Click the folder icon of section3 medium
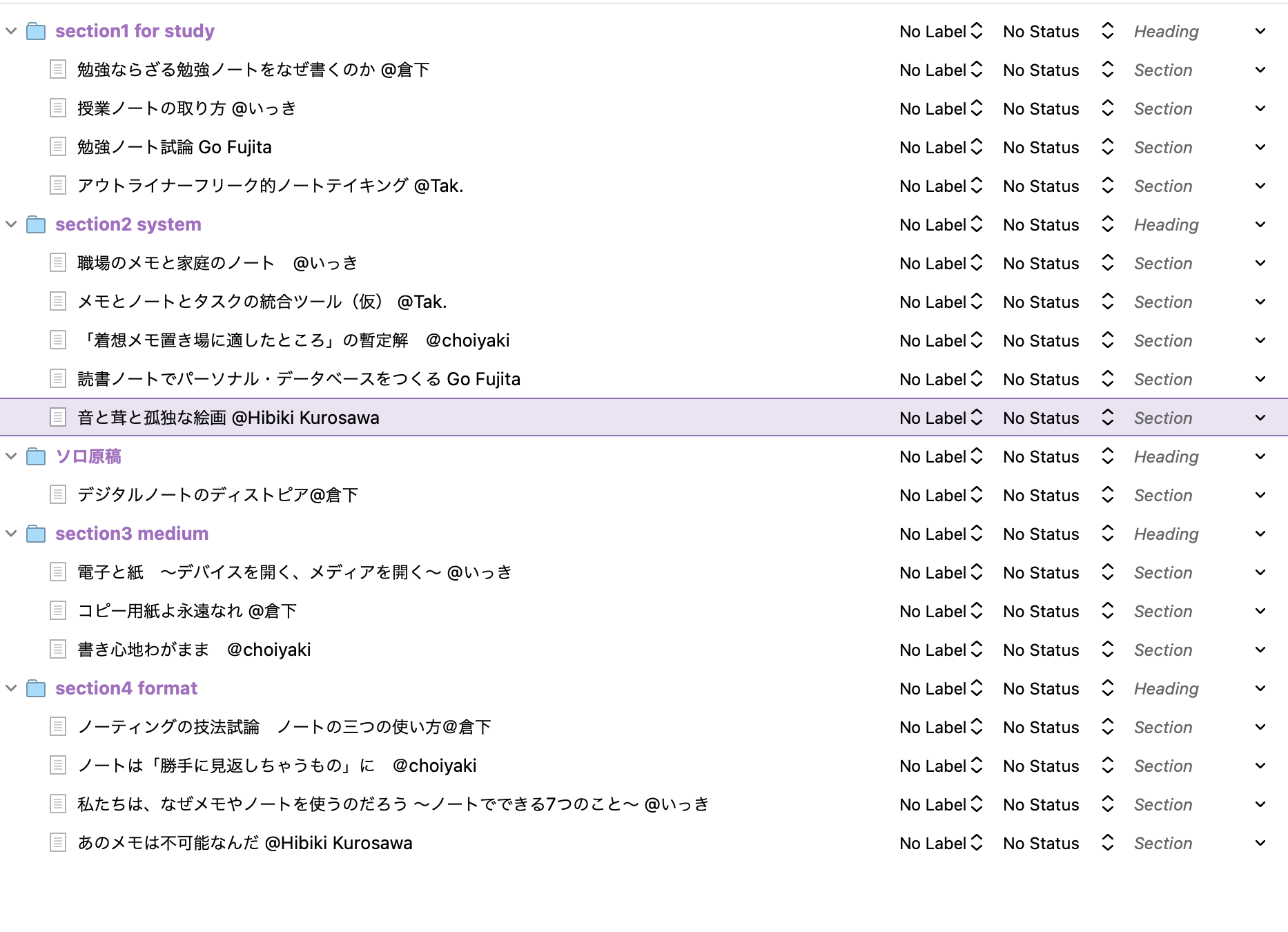1288x932 pixels. point(36,533)
